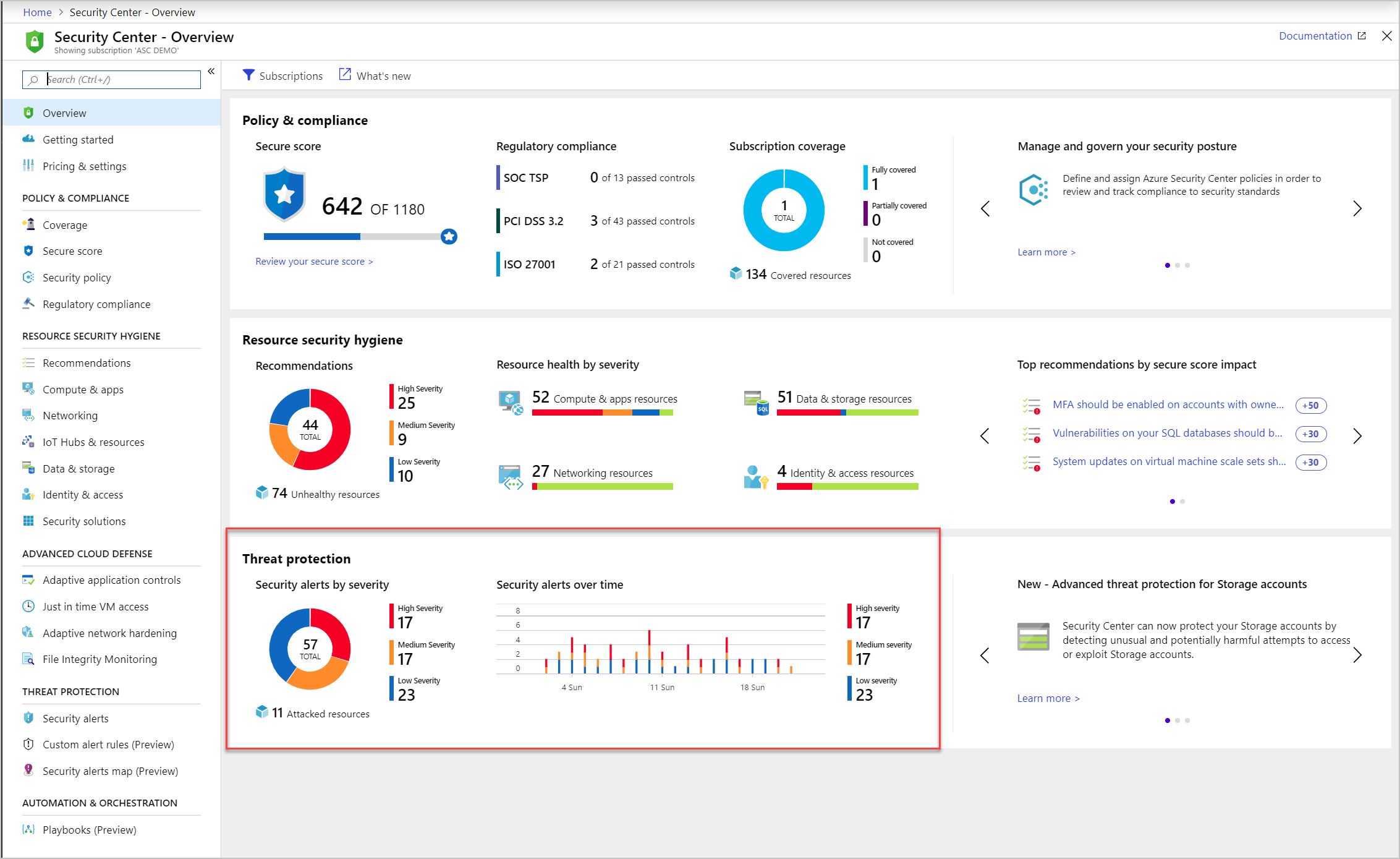This screenshot has width=1400, height=859.
Task: Click Review your secure score link
Action: click(x=314, y=262)
